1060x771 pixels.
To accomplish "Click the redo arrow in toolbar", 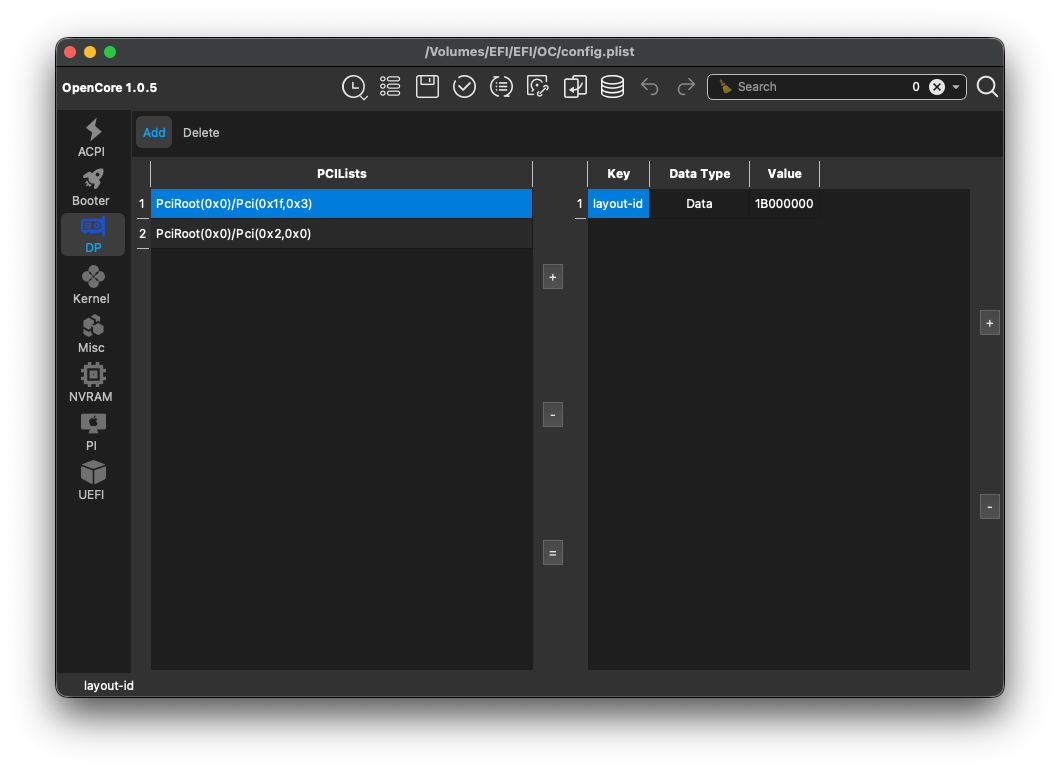I will tap(686, 87).
